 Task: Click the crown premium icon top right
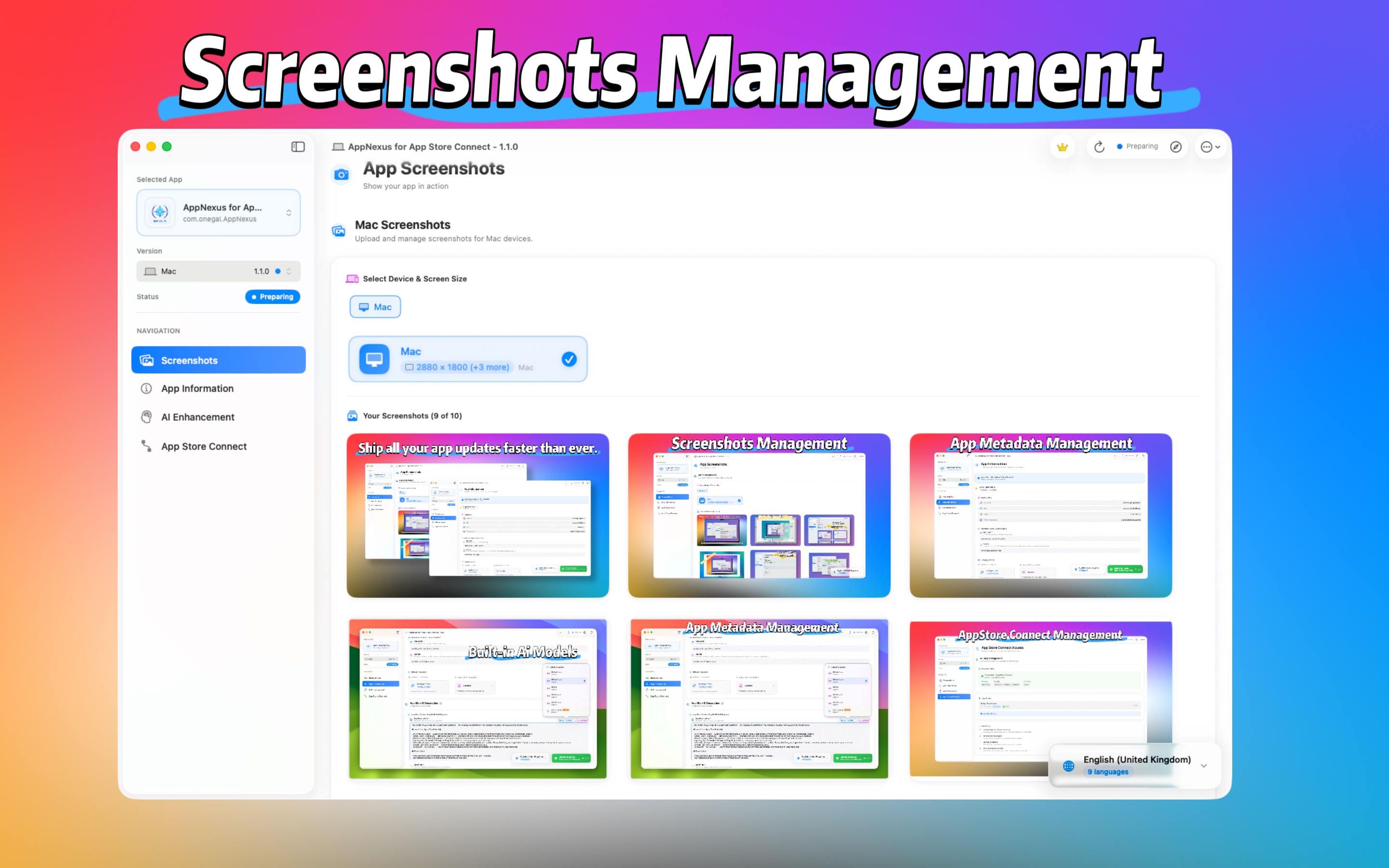1062,147
